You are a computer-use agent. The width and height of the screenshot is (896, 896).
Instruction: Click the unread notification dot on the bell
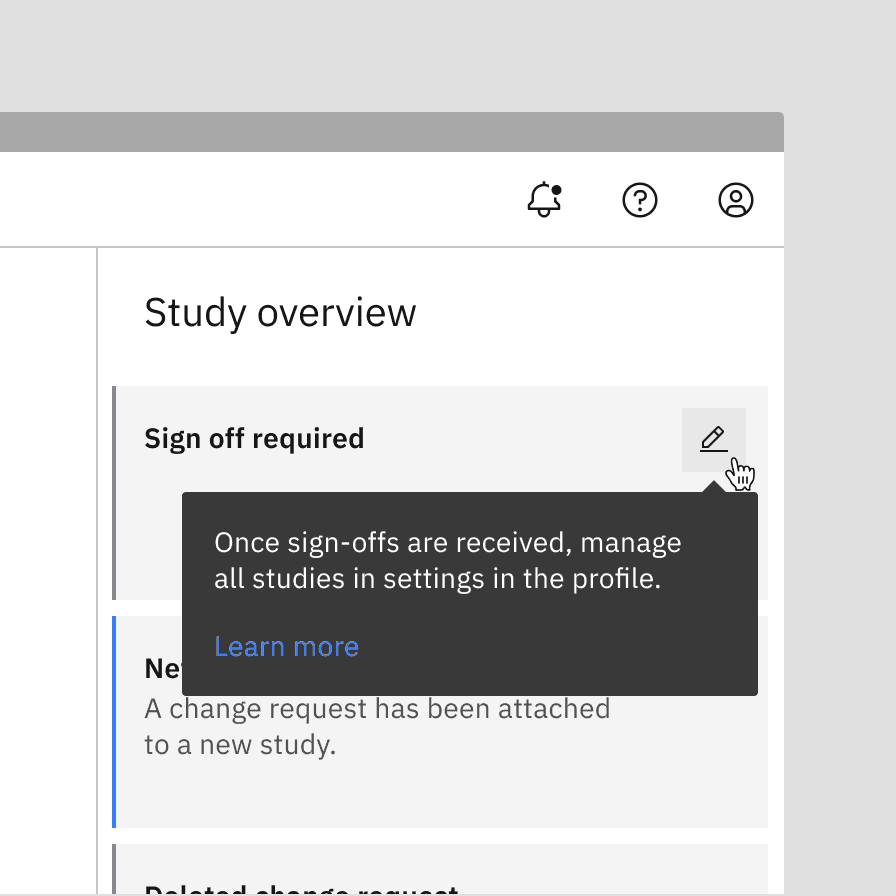click(x=558, y=188)
